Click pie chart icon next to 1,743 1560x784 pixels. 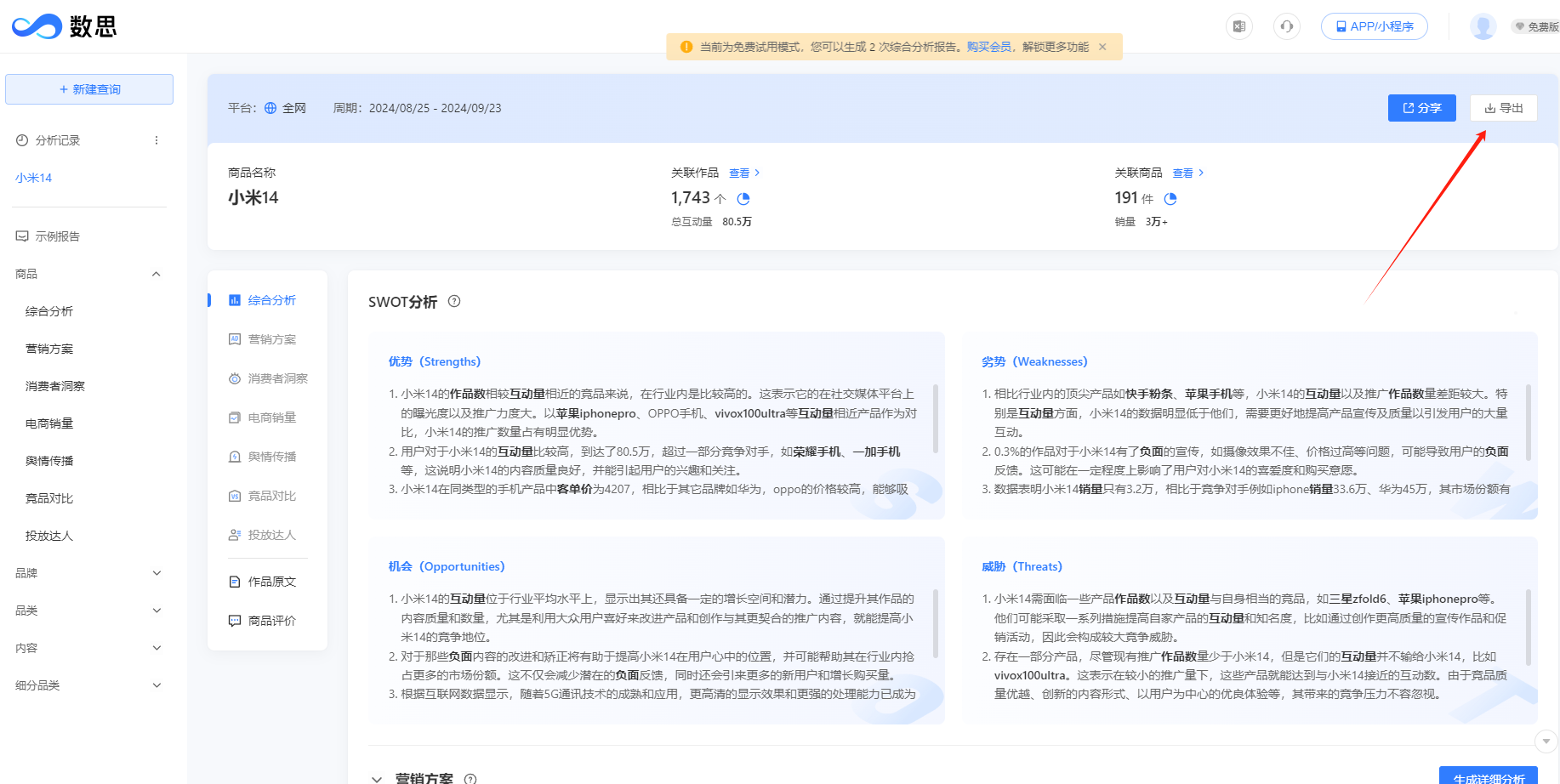pos(743,199)
